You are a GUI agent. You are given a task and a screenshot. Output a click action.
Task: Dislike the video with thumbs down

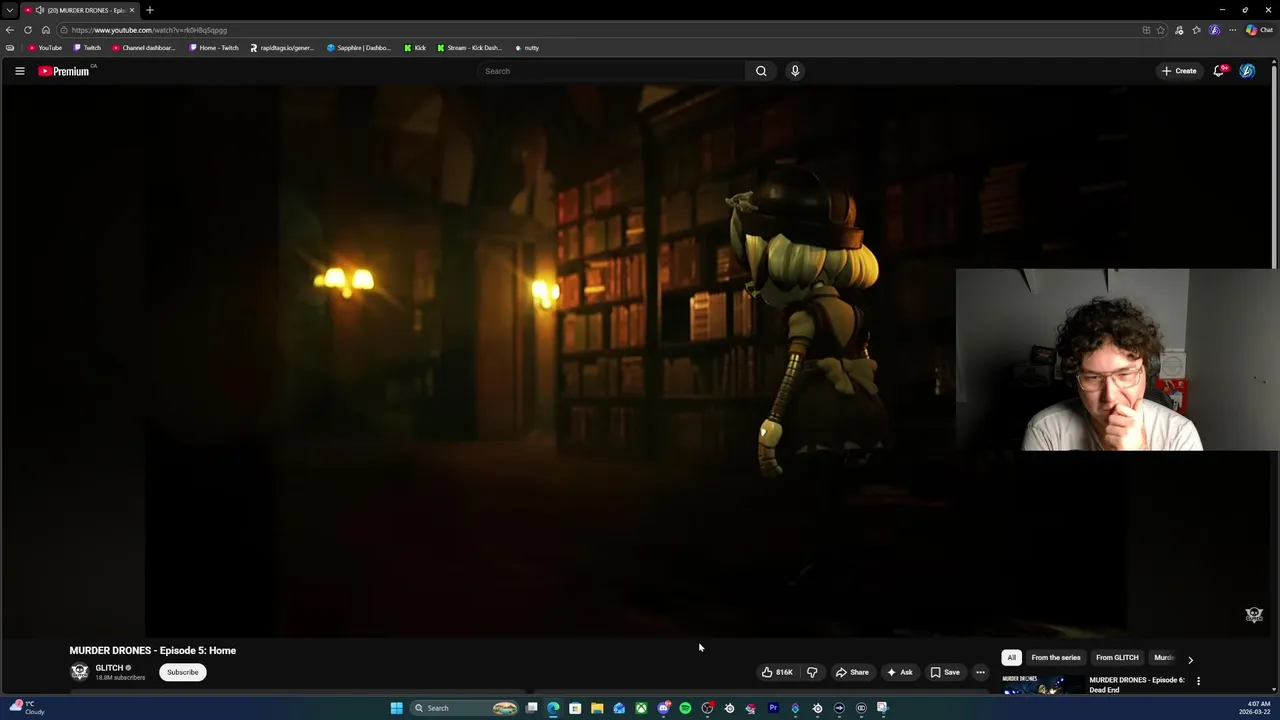click(812, 672)
